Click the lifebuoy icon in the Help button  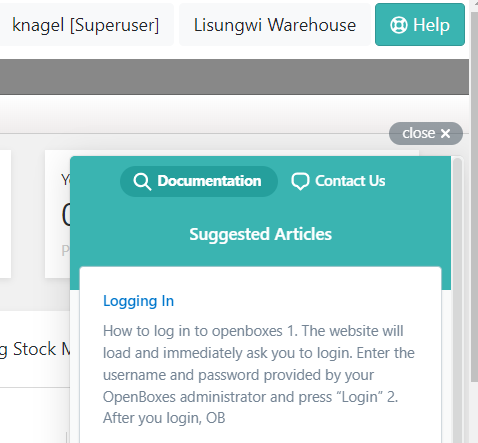click(399, 25)
